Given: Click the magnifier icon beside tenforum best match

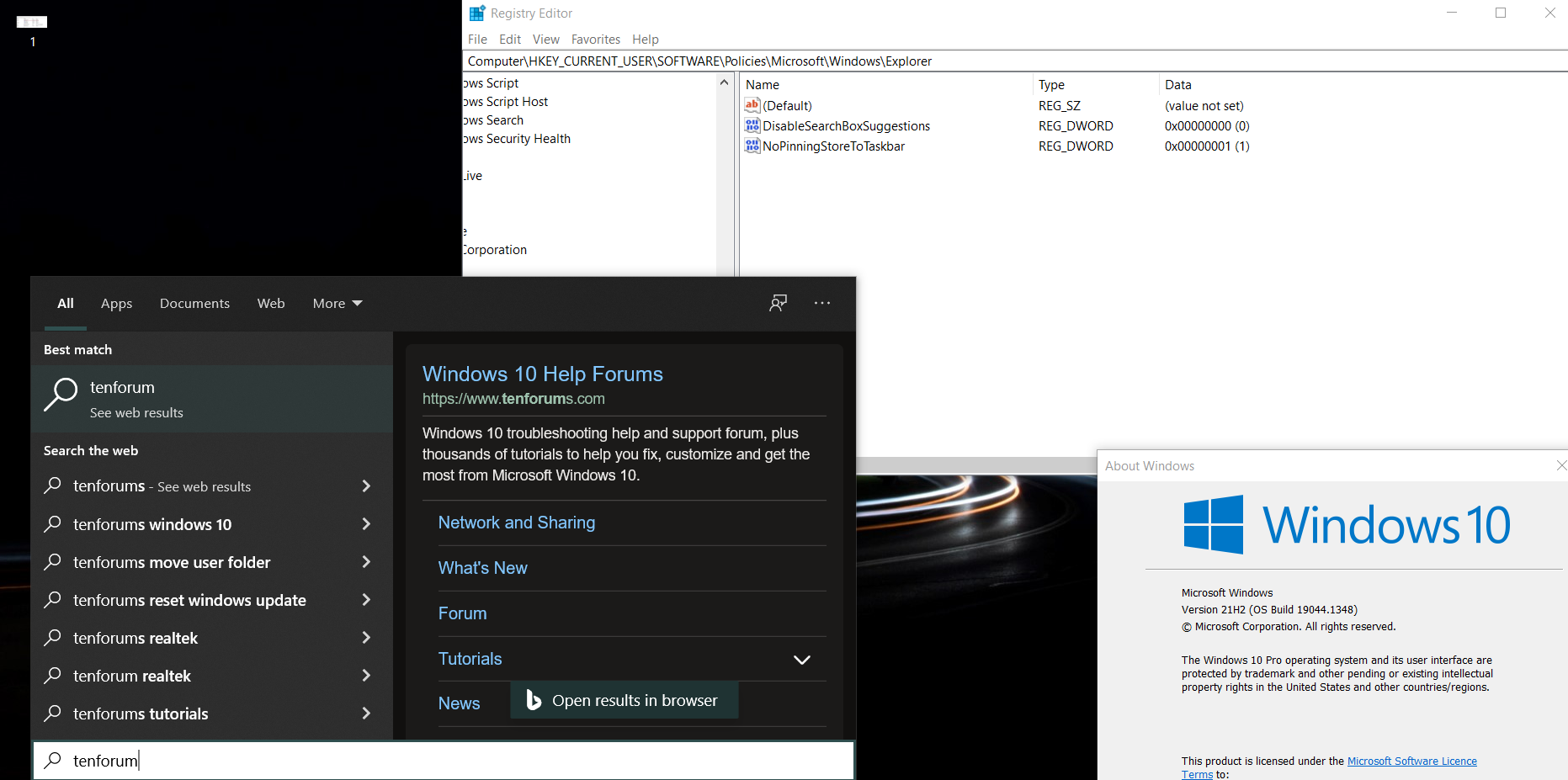Looking at the screenshot, I should click(x=61, y=394).
